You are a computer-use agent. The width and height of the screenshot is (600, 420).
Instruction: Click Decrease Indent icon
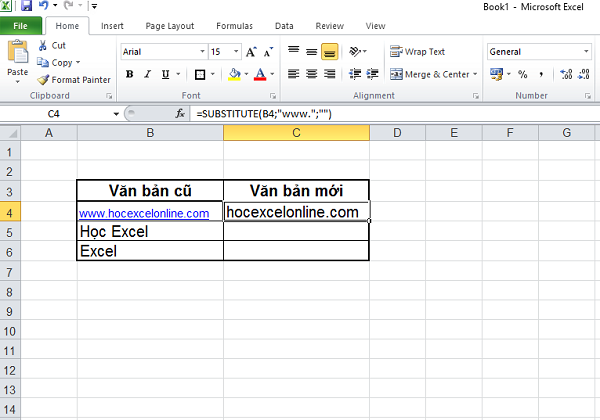pos(355,74)
